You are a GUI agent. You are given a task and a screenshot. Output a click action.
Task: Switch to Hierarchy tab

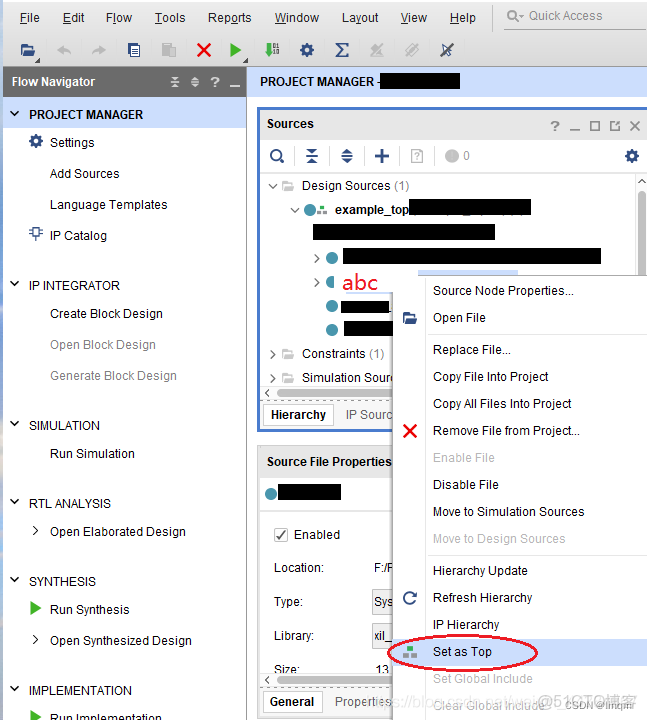[x=298, y=415]
